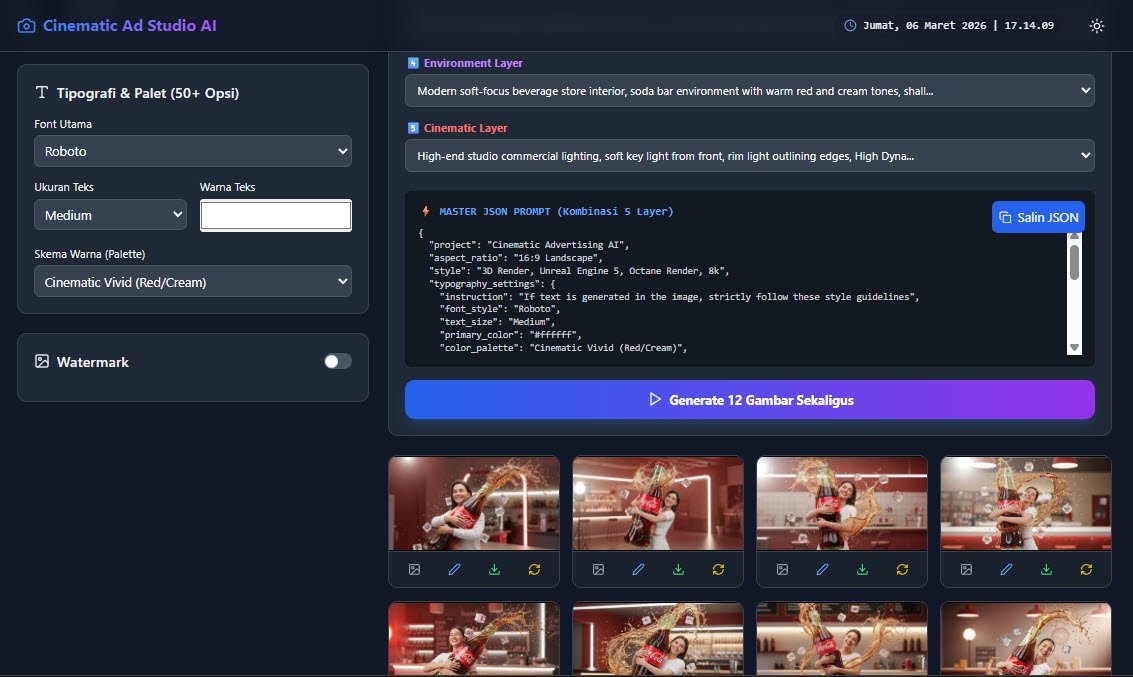Click the image icon under the fourth top-row thumbnail
Screen dimensions: 1133x677
966,569
